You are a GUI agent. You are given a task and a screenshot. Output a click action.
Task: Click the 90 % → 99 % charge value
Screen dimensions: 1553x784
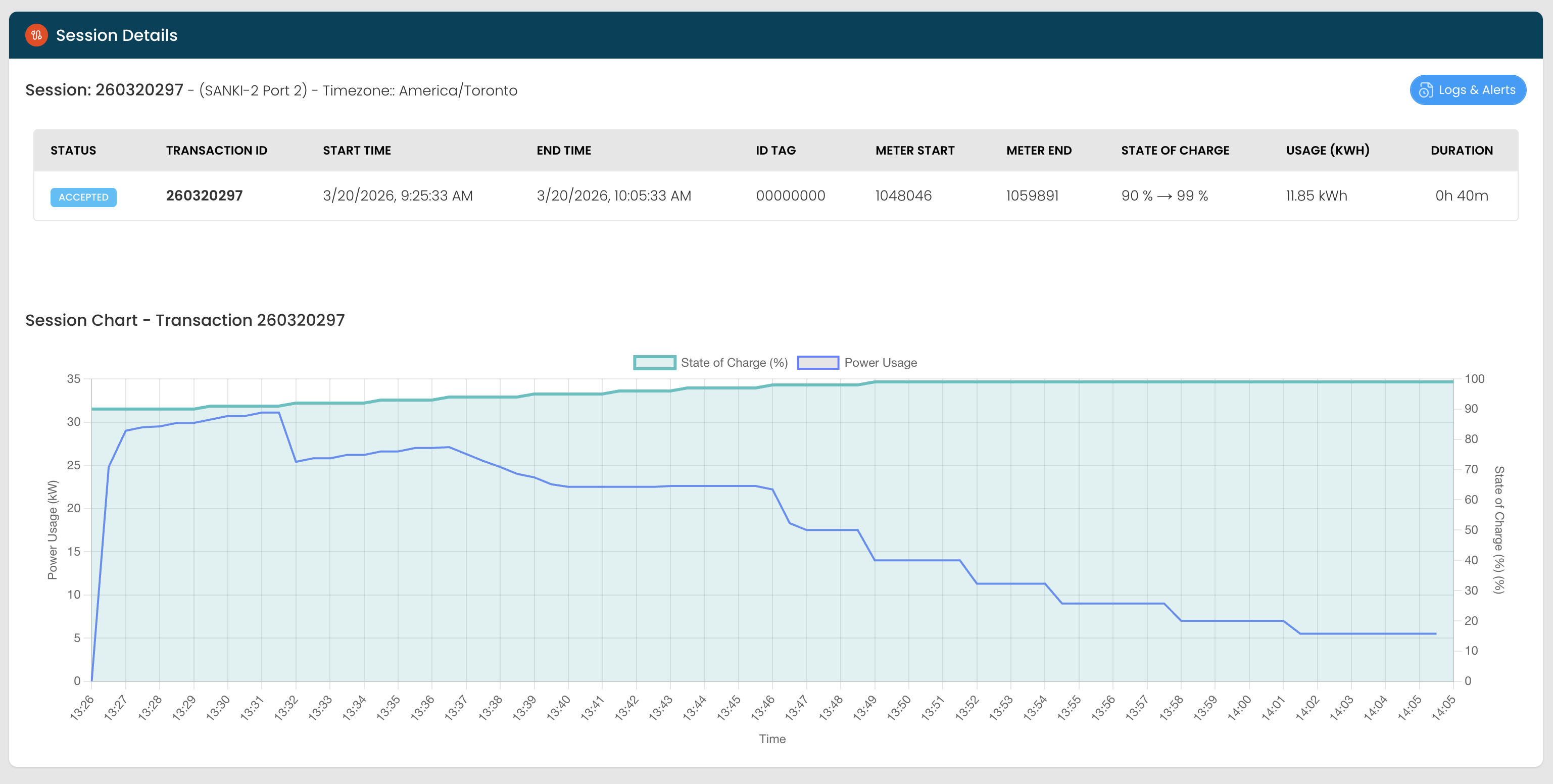[1164, 196]
